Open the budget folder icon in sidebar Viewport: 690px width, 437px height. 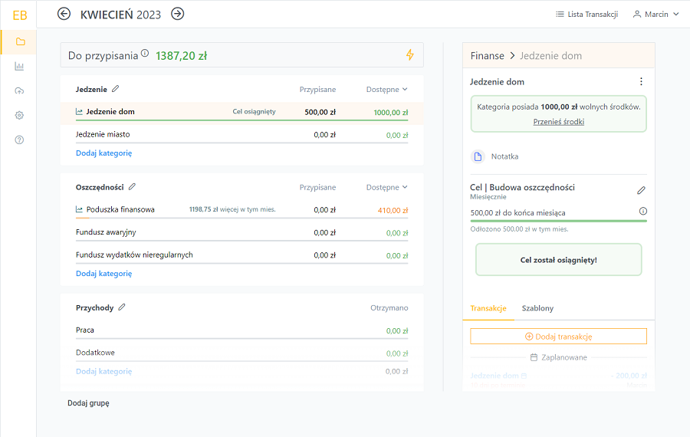click(x=19, y=42)
